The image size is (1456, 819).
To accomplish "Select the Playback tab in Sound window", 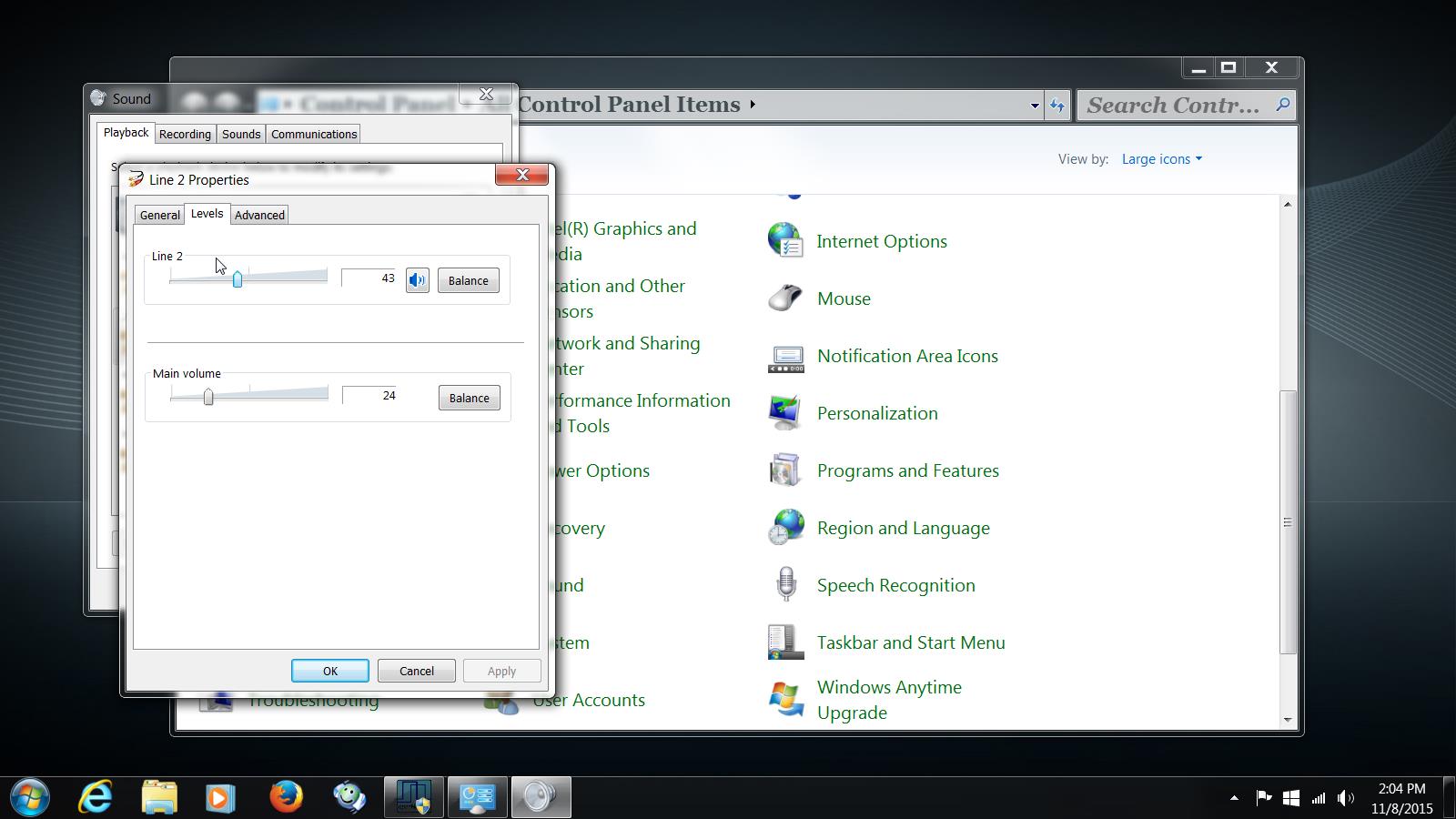I will coord(126,132).
